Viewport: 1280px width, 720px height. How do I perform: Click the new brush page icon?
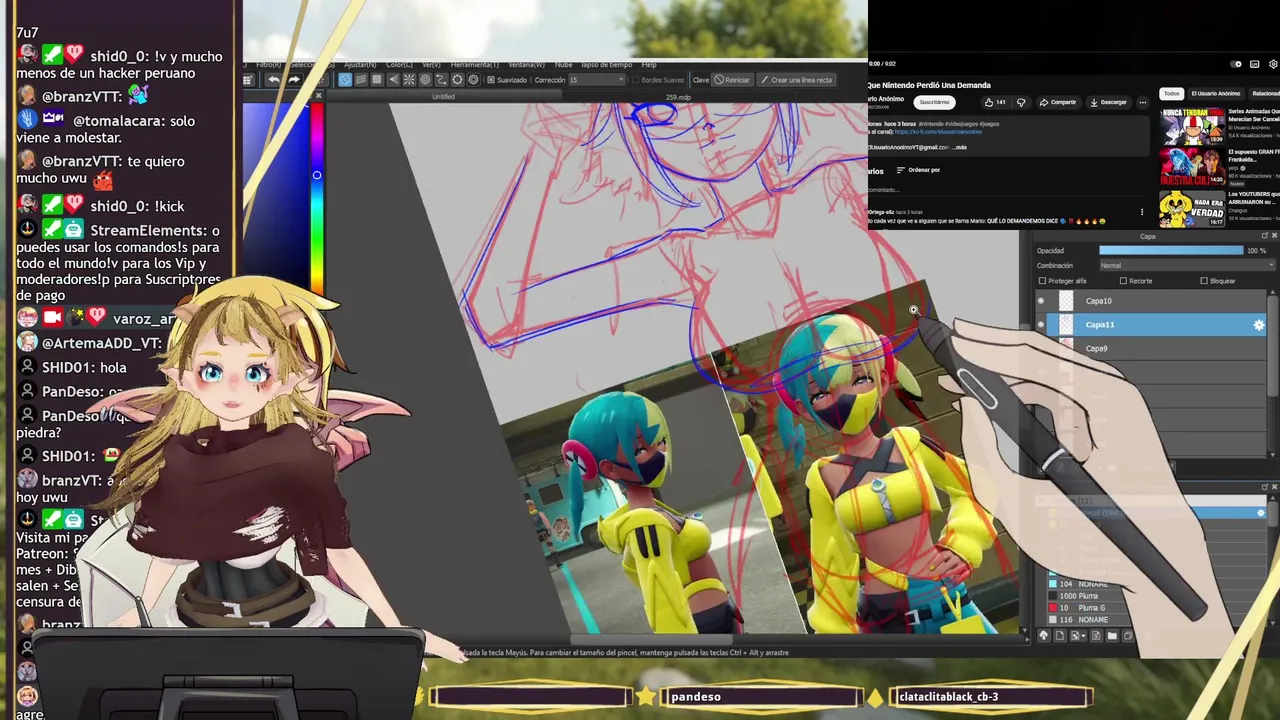point(1060,636)
